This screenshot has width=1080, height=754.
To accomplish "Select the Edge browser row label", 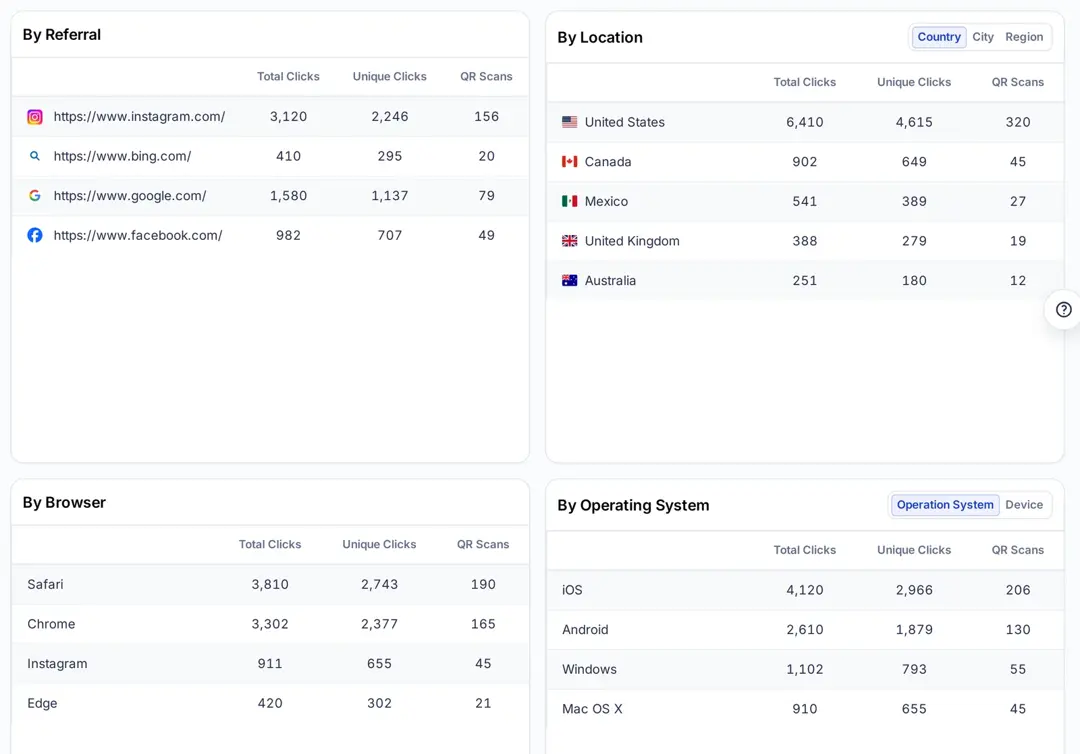I will pyautogui.click(x=42, y=703).
